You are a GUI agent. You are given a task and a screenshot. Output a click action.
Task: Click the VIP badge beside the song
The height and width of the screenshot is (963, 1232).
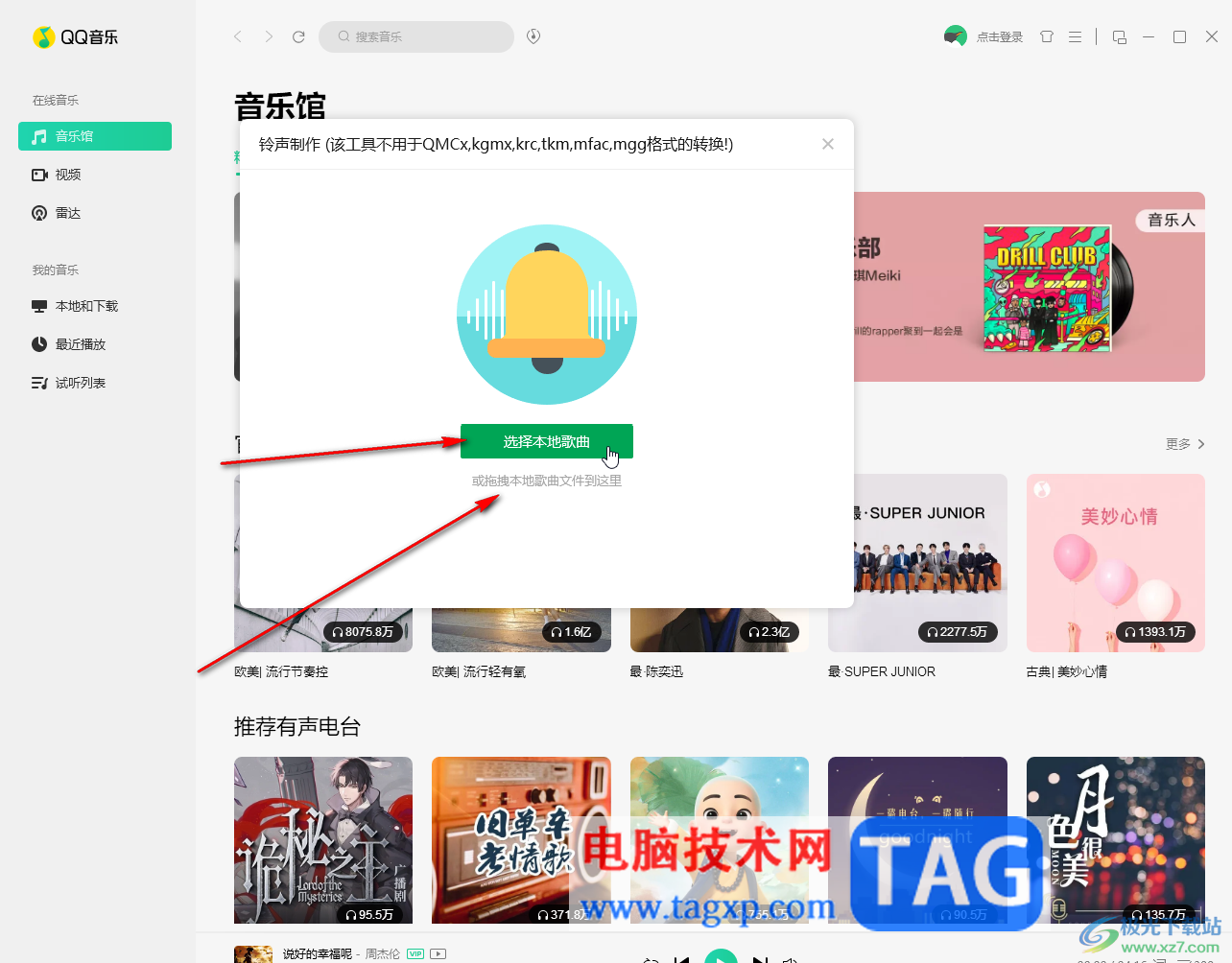(415, 954)
